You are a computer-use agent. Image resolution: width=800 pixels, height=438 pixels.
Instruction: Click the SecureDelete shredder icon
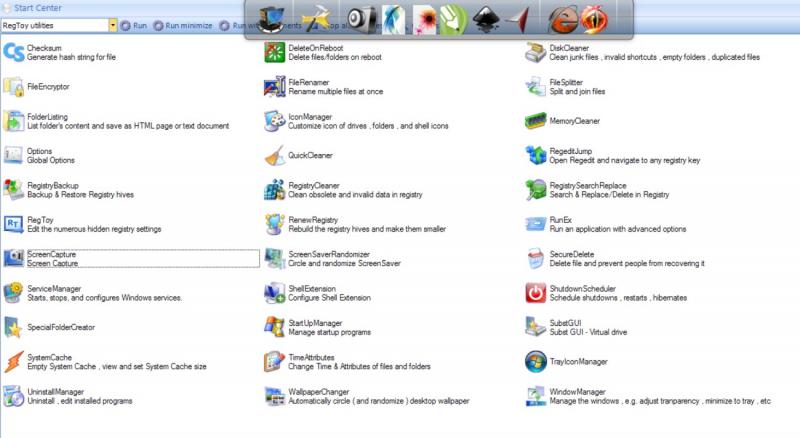(x=536, y=258)
